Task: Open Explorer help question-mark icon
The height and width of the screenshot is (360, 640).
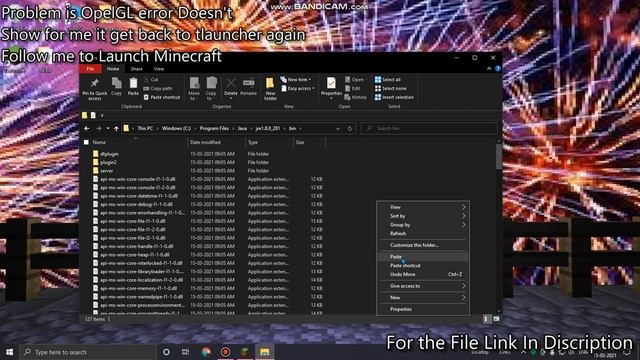Action: 498,69
